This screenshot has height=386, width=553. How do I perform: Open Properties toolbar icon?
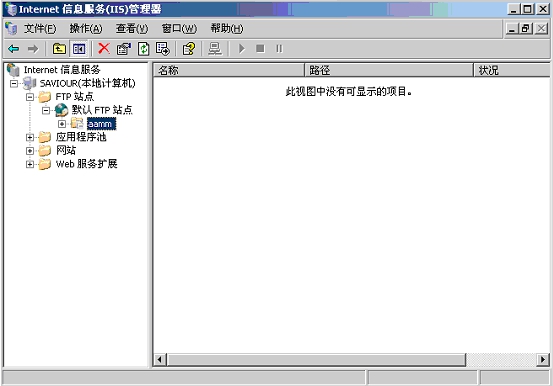pos(123,49)
